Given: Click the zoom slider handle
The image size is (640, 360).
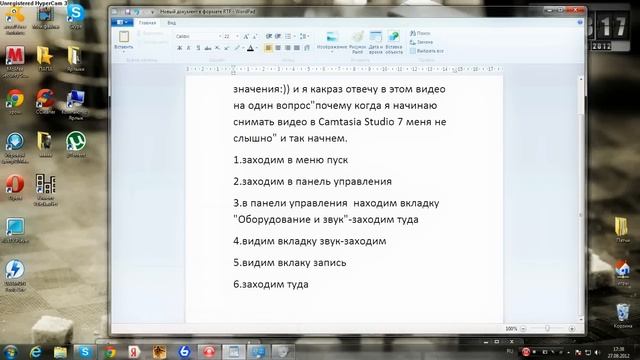Looking at the screenshot, I should tap(547, 328).
